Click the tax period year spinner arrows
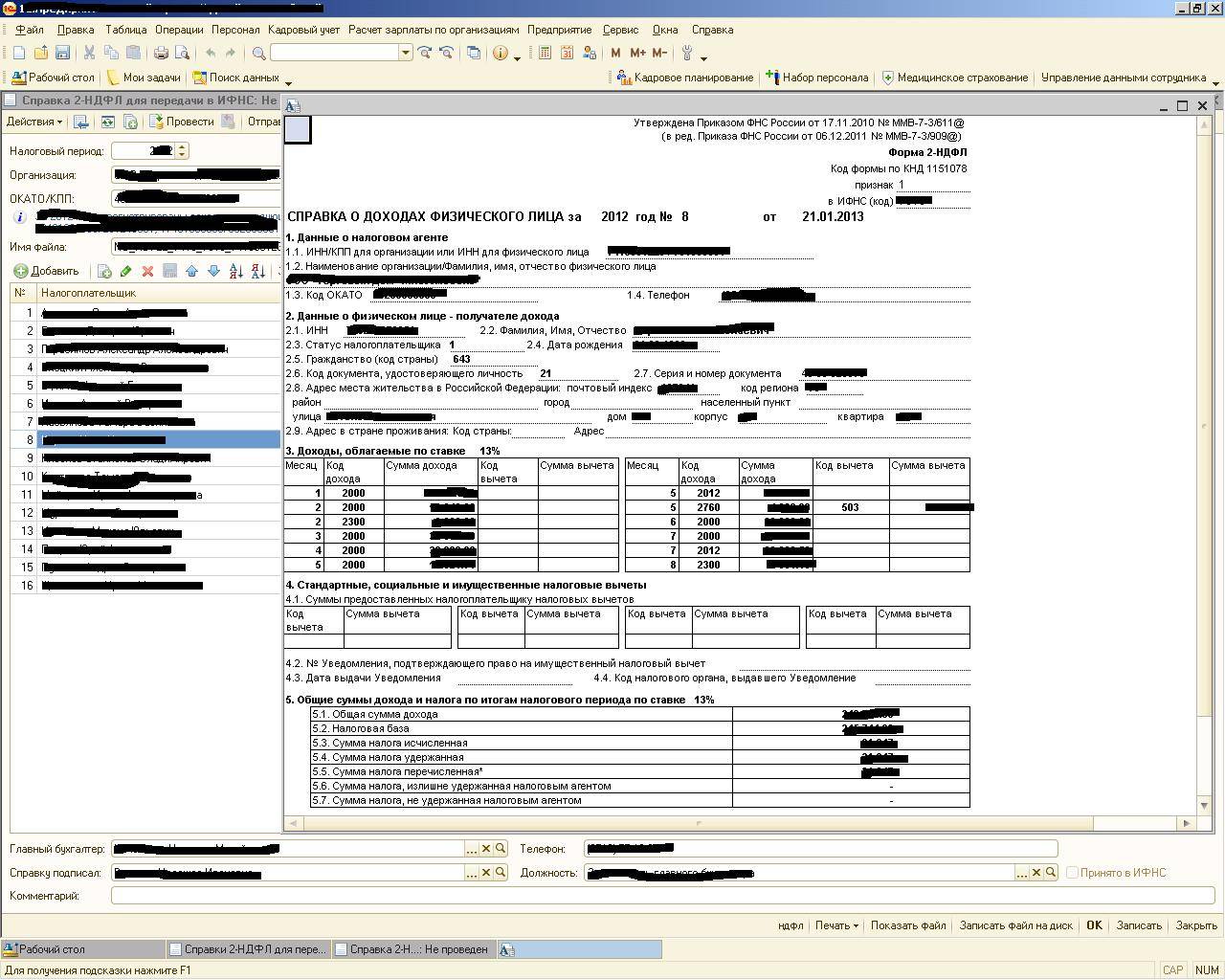1225x980 pixels. [182, 151]
